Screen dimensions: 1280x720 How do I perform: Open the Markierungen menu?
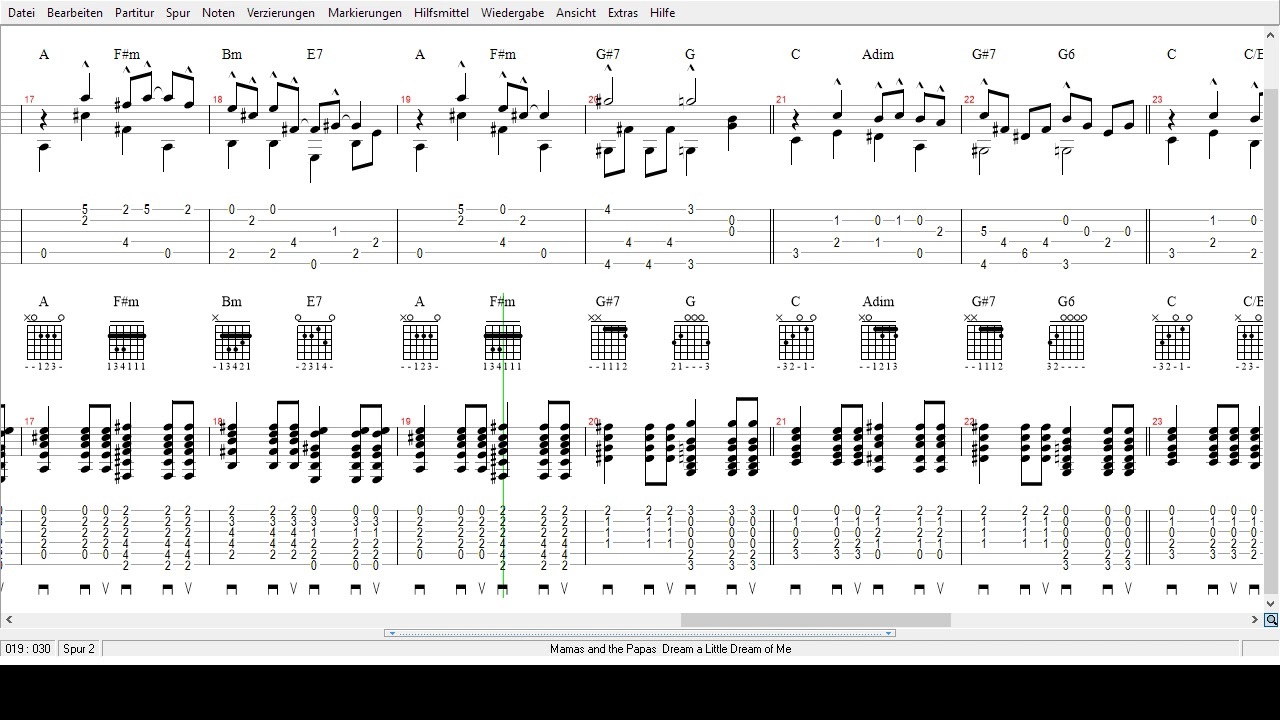365,13
